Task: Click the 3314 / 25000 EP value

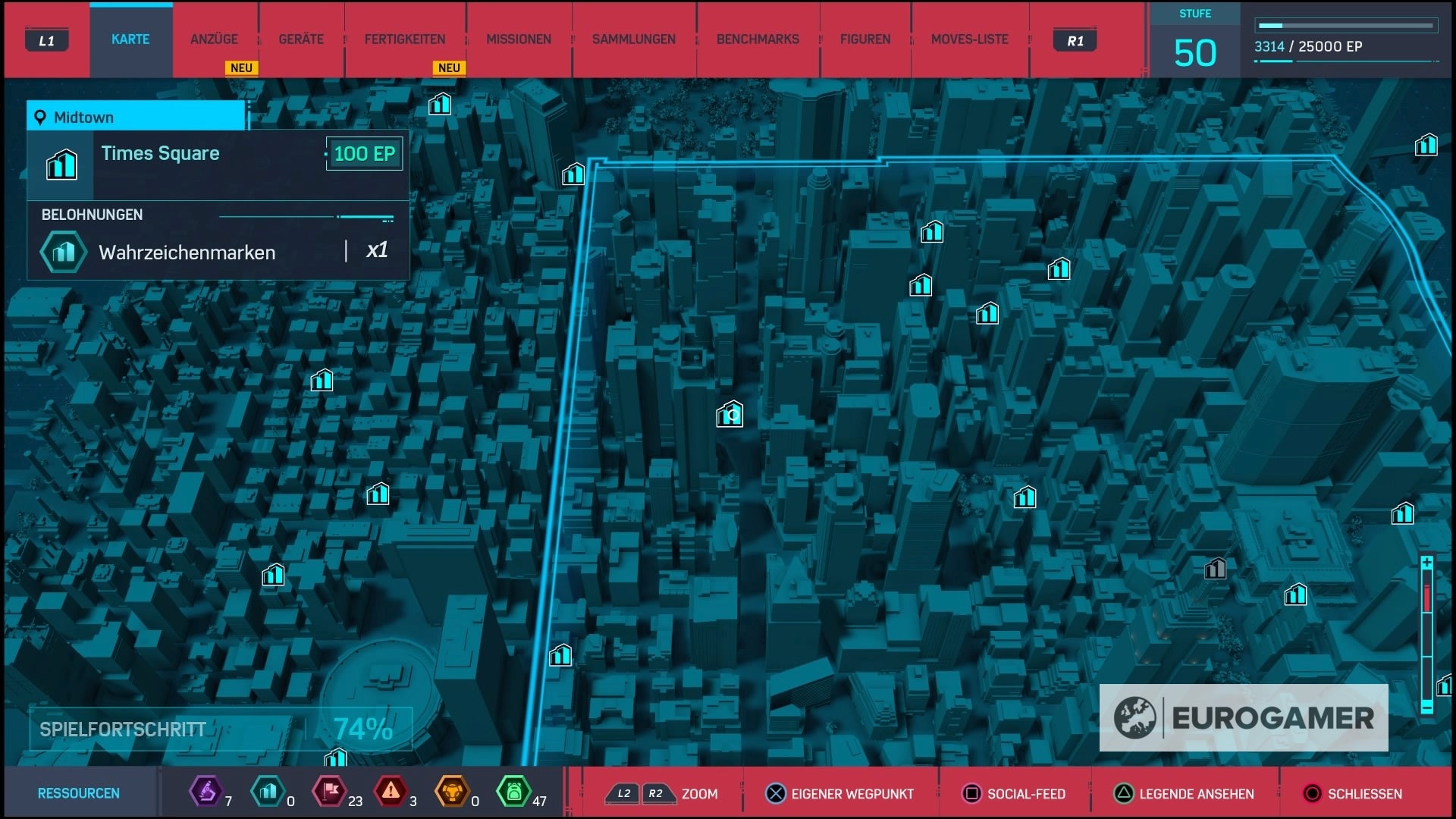Action: 1308,46
